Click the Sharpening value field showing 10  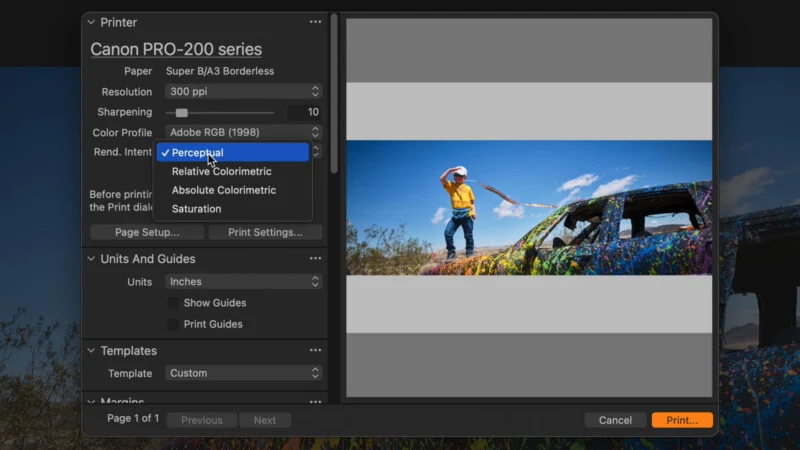tap(304, 112)
